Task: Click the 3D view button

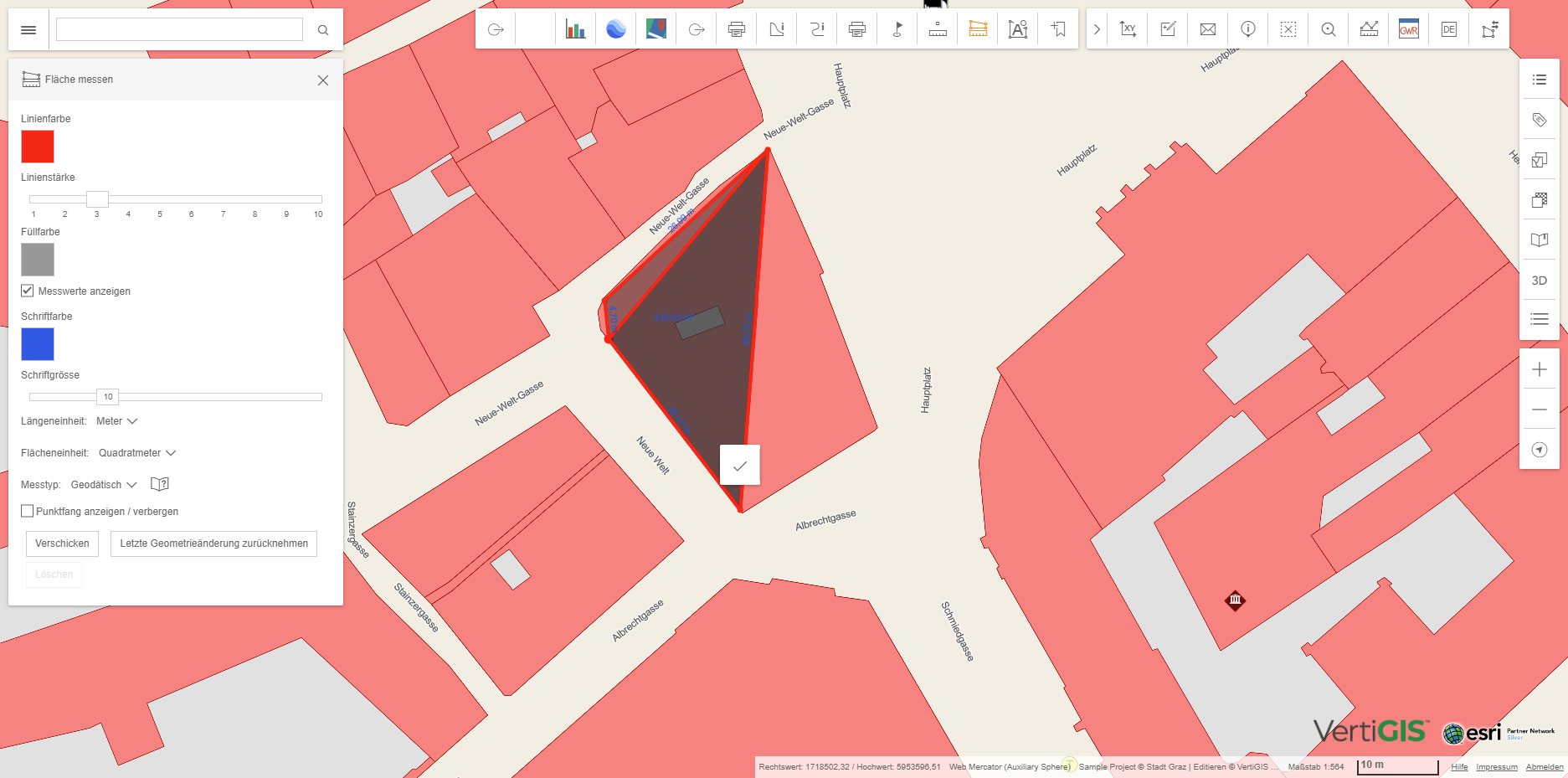Action: 1539,281
